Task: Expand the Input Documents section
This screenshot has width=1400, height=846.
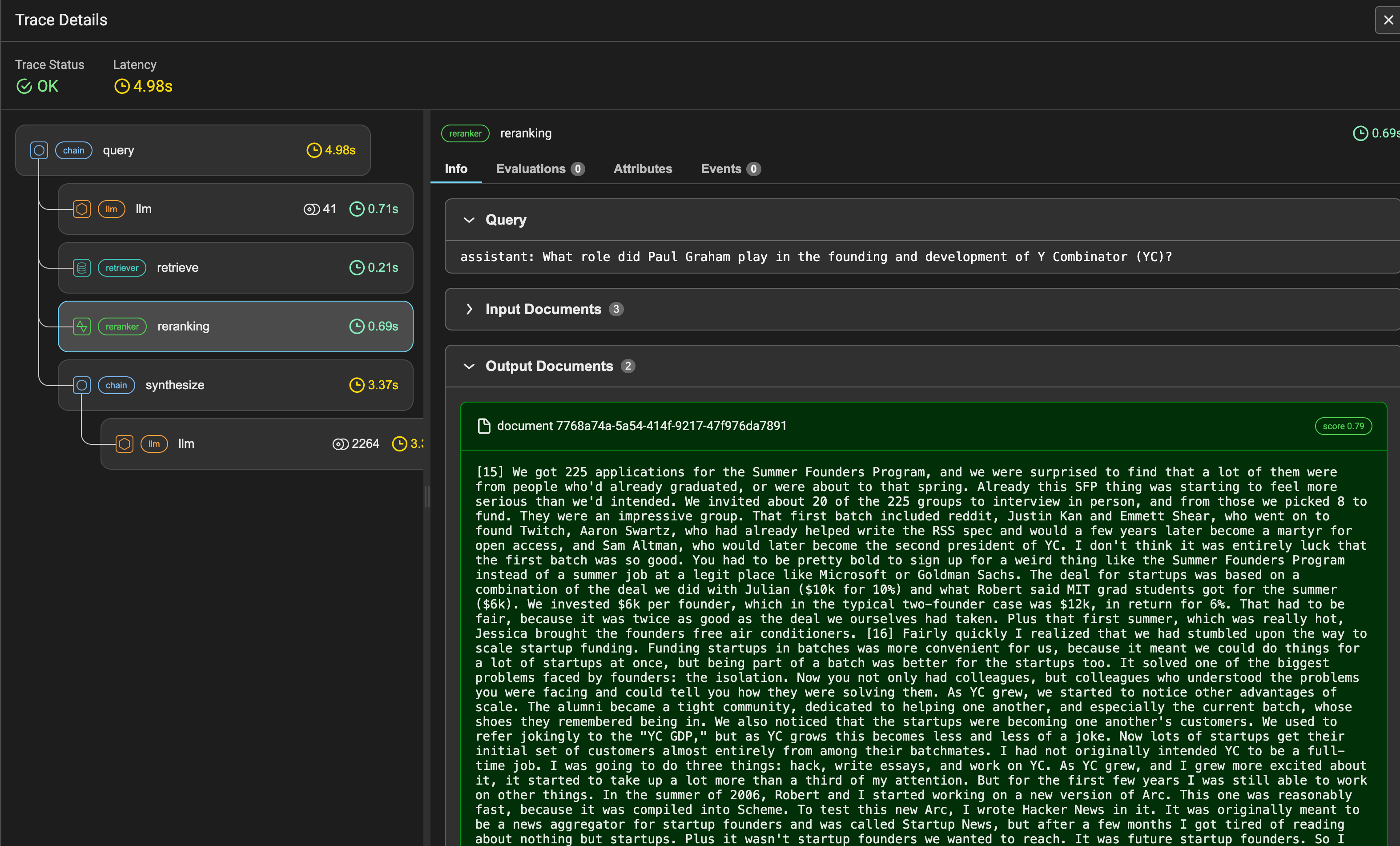Action: pyautogui.click(x=469, y=309)
